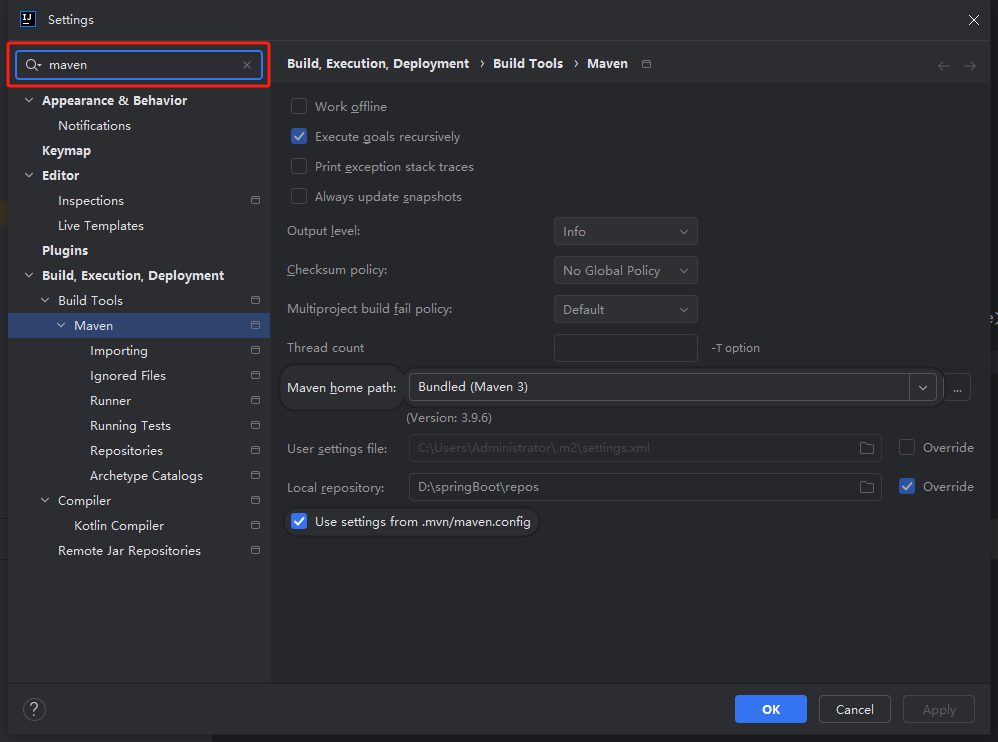Navigate back with left arrow
The image size is (998, 742).
click(943, 66)
